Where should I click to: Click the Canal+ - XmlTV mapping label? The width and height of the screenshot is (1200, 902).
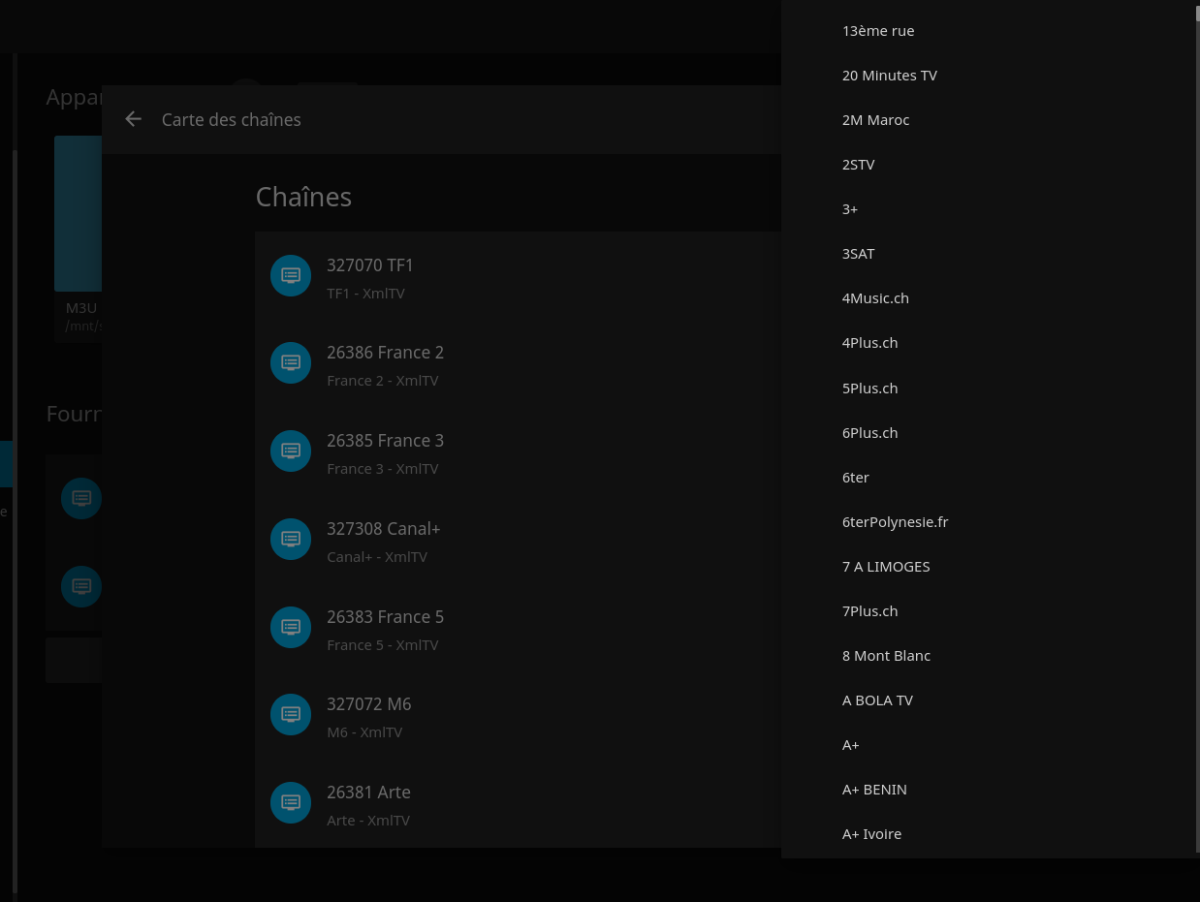(377, 557)
